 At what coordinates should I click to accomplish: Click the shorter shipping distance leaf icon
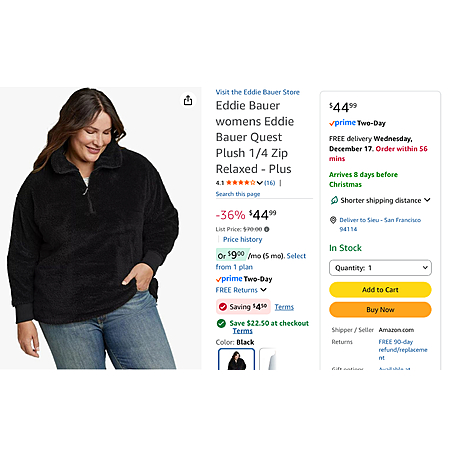334,200
